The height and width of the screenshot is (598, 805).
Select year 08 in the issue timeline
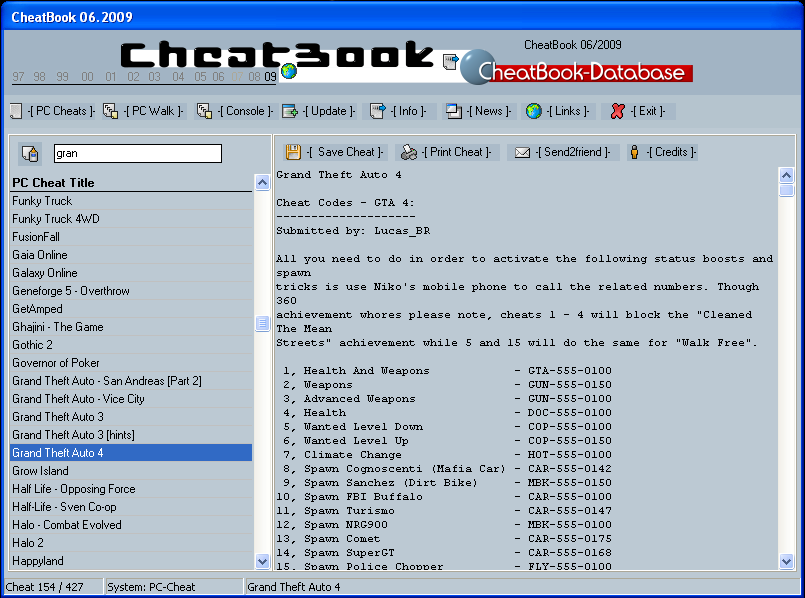pos(255,77)
